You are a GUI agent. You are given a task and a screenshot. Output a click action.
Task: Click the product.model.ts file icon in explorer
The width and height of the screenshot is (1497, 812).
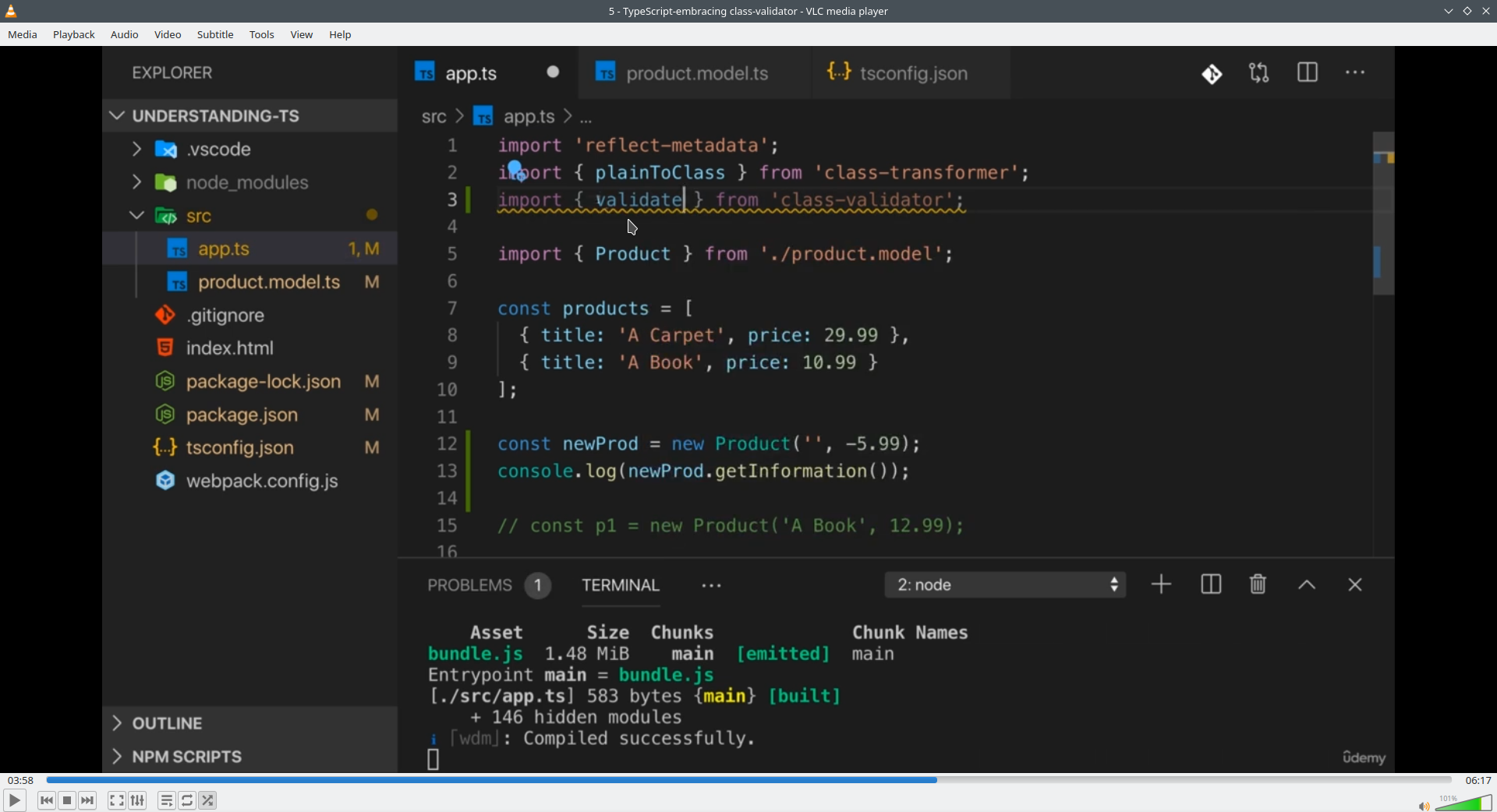pos(178,282)
